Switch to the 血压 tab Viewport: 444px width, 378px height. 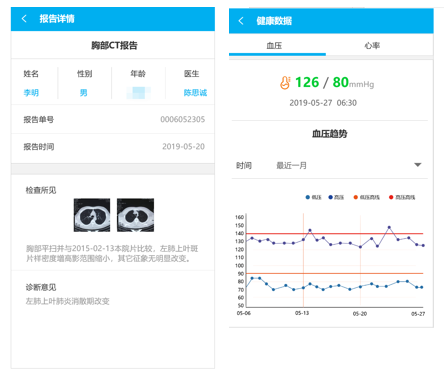pyautogui.click(x=274, y=46)
